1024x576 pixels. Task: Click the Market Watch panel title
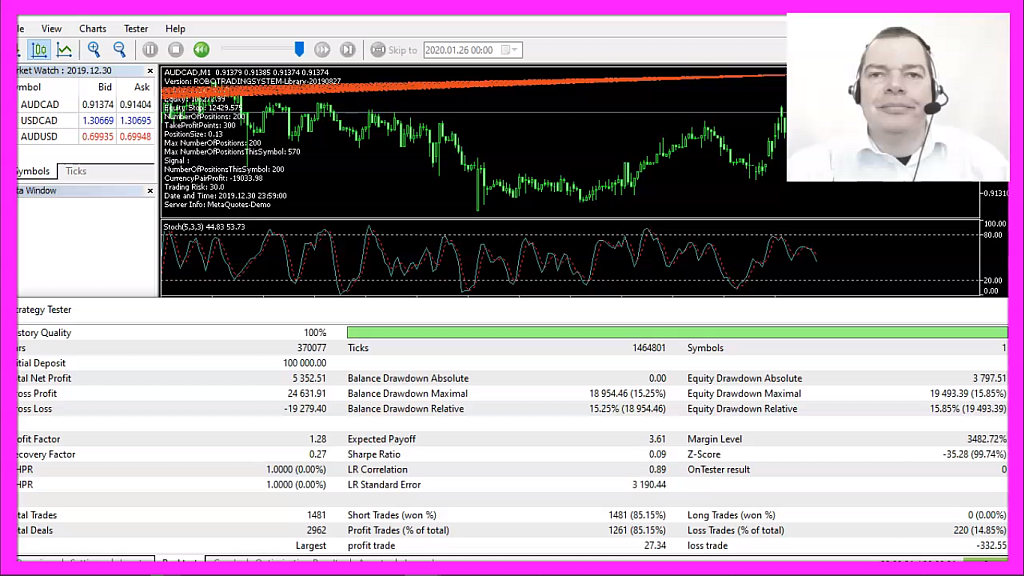click(64, 71)
